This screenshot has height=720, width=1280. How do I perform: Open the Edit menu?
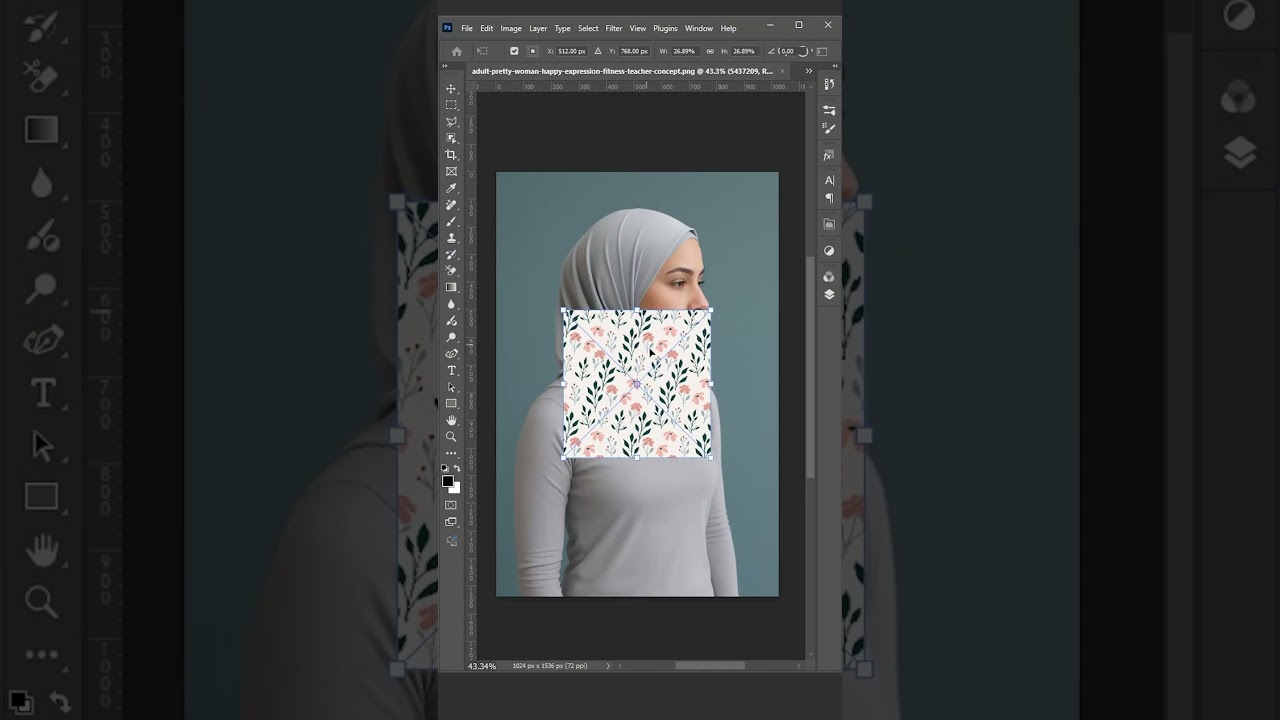click(x=487, y=28)
